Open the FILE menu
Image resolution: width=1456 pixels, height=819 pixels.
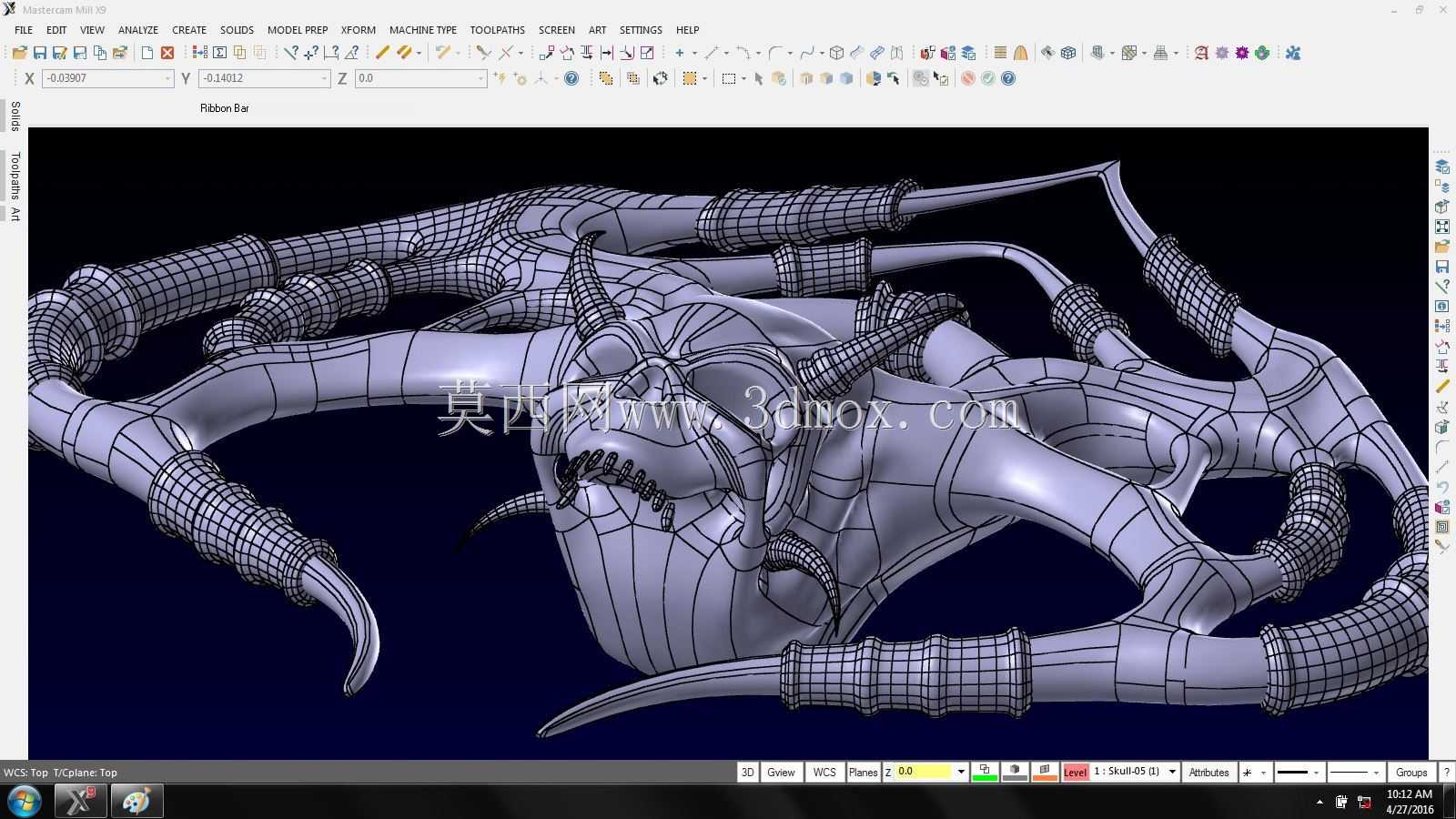[x=24, y=30]
